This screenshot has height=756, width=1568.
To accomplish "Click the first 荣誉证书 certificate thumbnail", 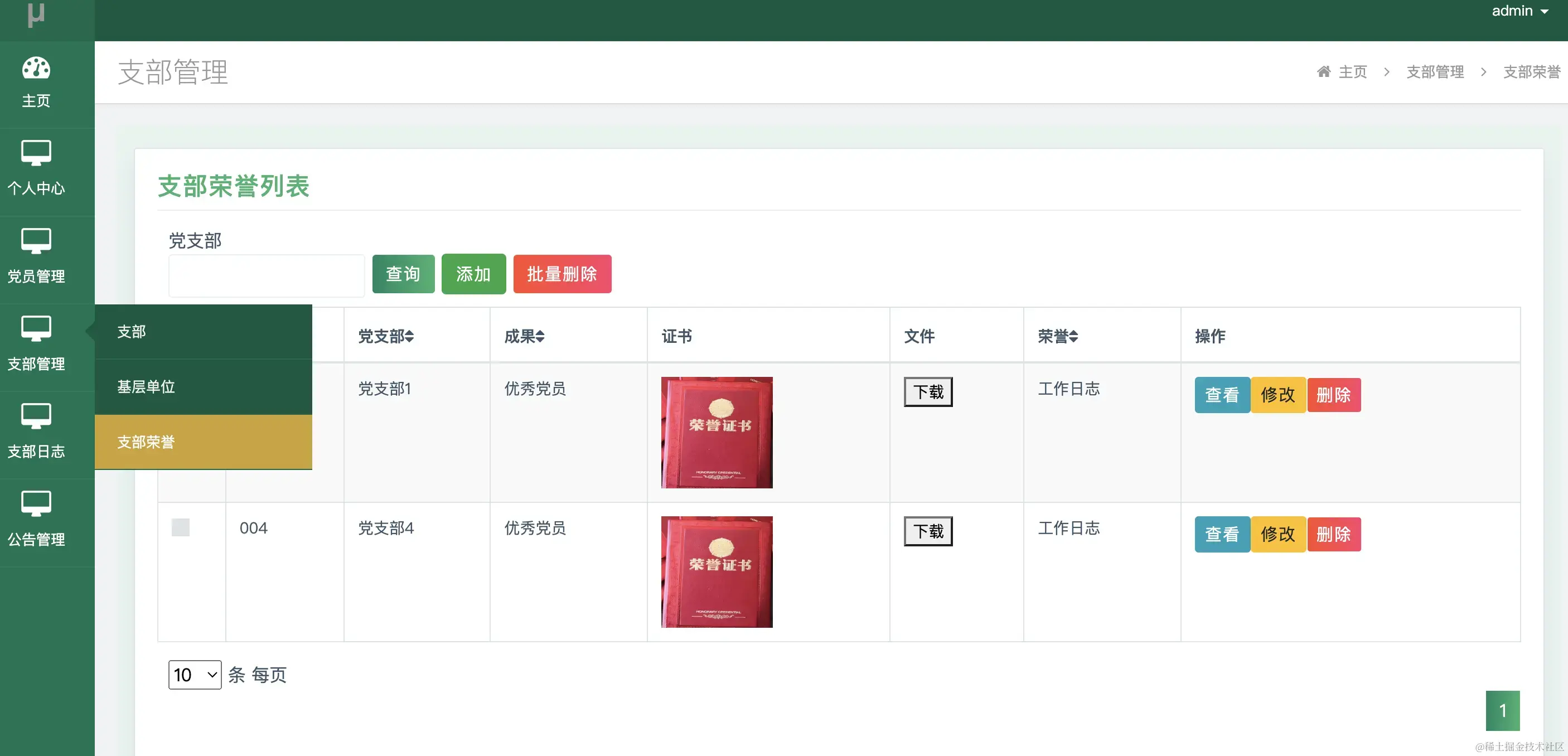I will point(716,432).
